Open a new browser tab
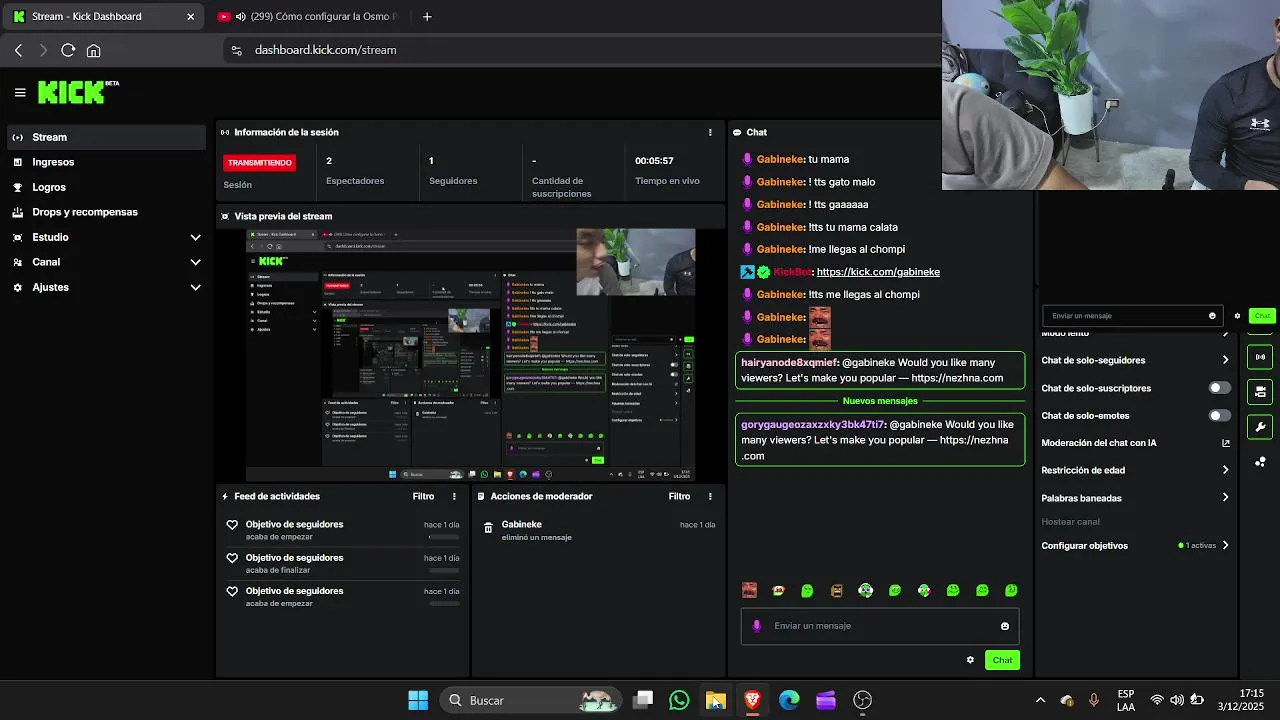Image resolution: width=1280 pixels, height=720 pixels. pyautogui.click(x=427, y=16)
